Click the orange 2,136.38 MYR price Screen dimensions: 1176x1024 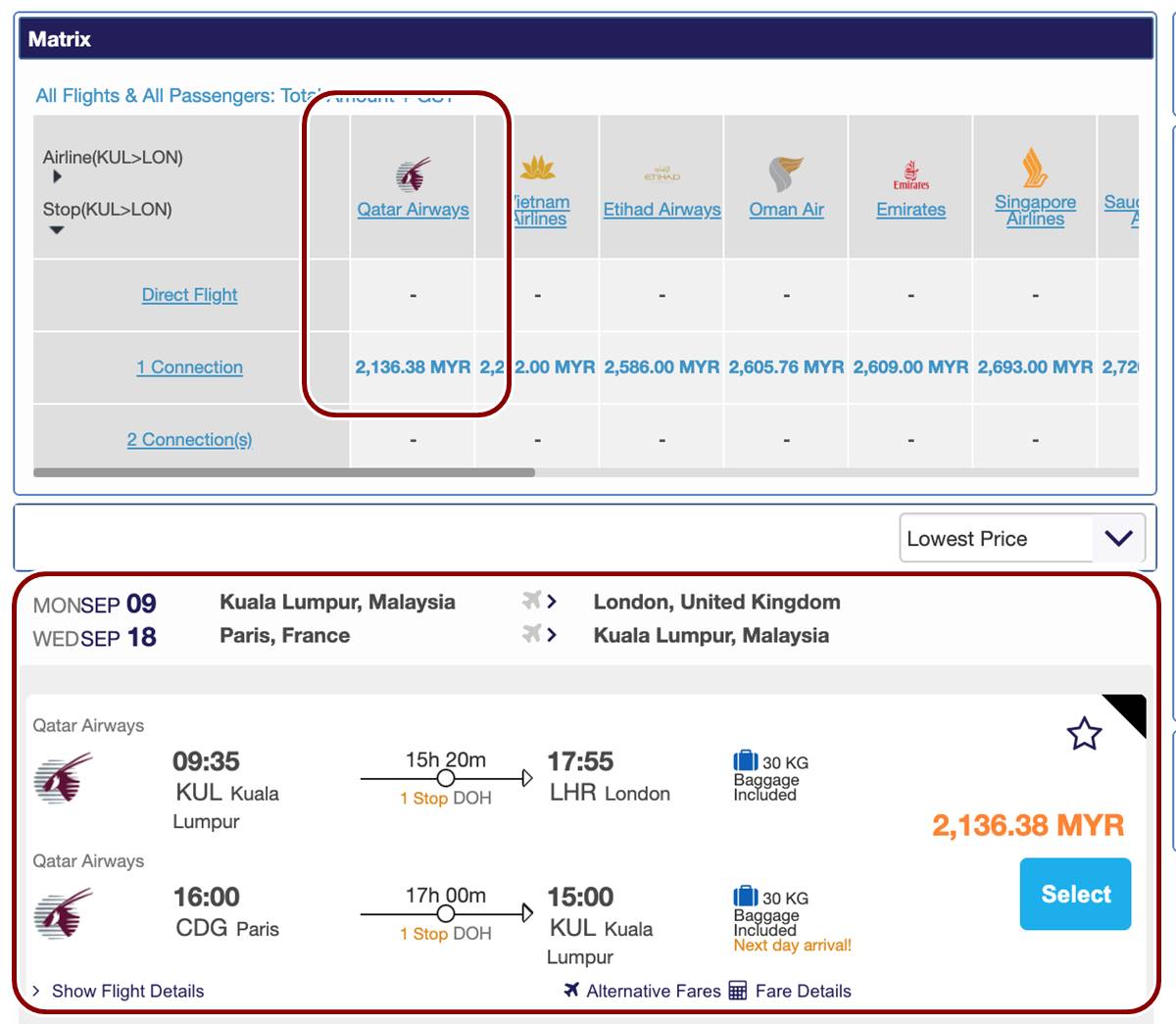[1028, 825]
